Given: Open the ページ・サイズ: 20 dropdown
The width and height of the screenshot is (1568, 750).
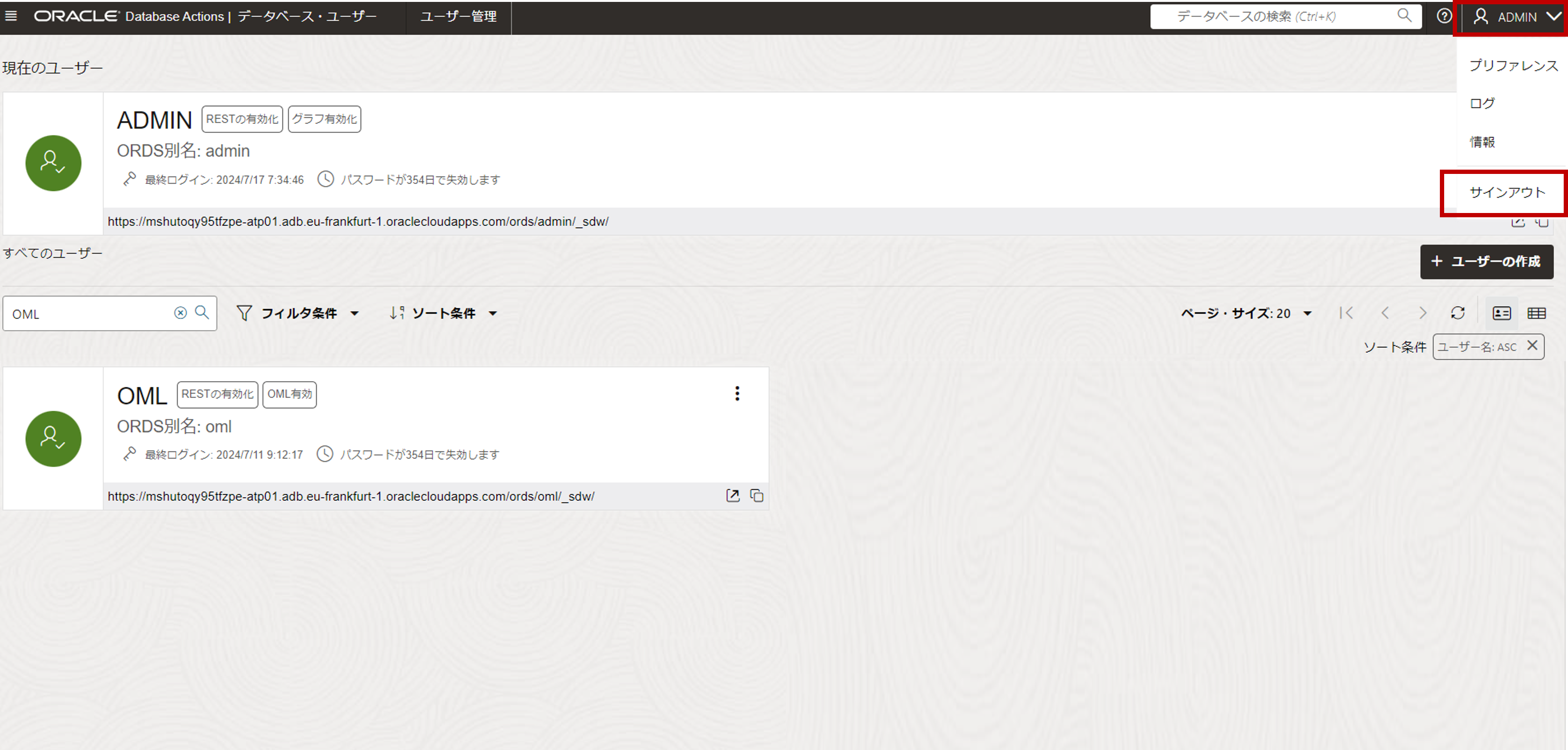Looking at the screenshot, I should pos(1246,313).
